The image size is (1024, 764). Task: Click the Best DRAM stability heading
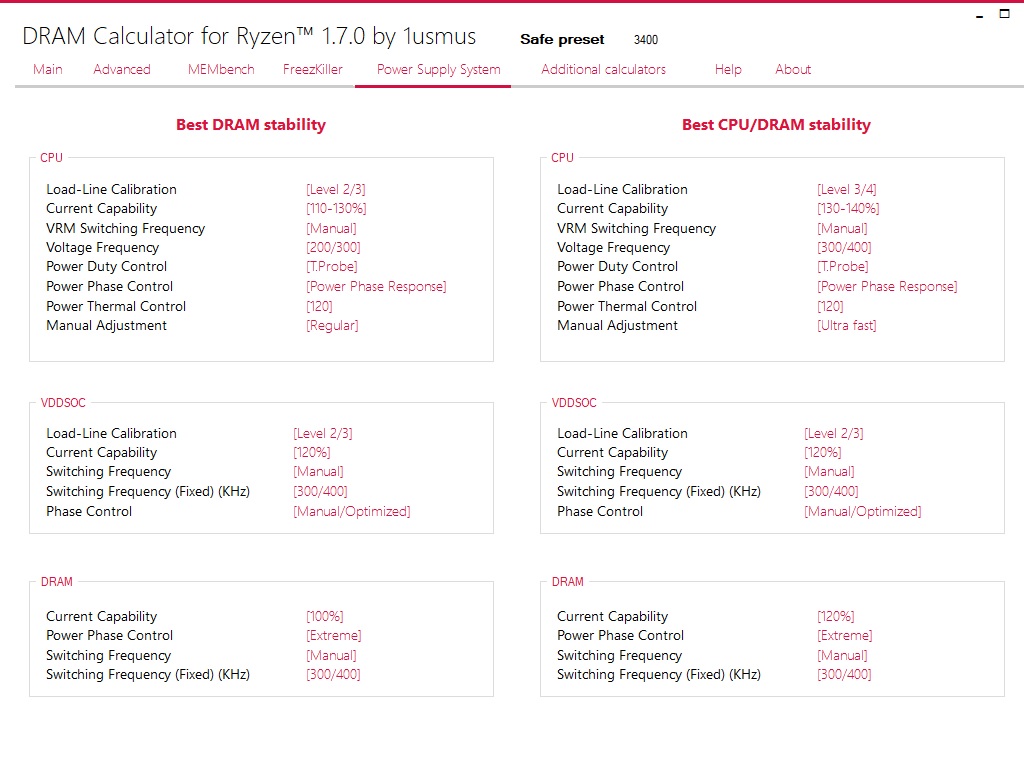pyautogui.click(x=251, y=125)
